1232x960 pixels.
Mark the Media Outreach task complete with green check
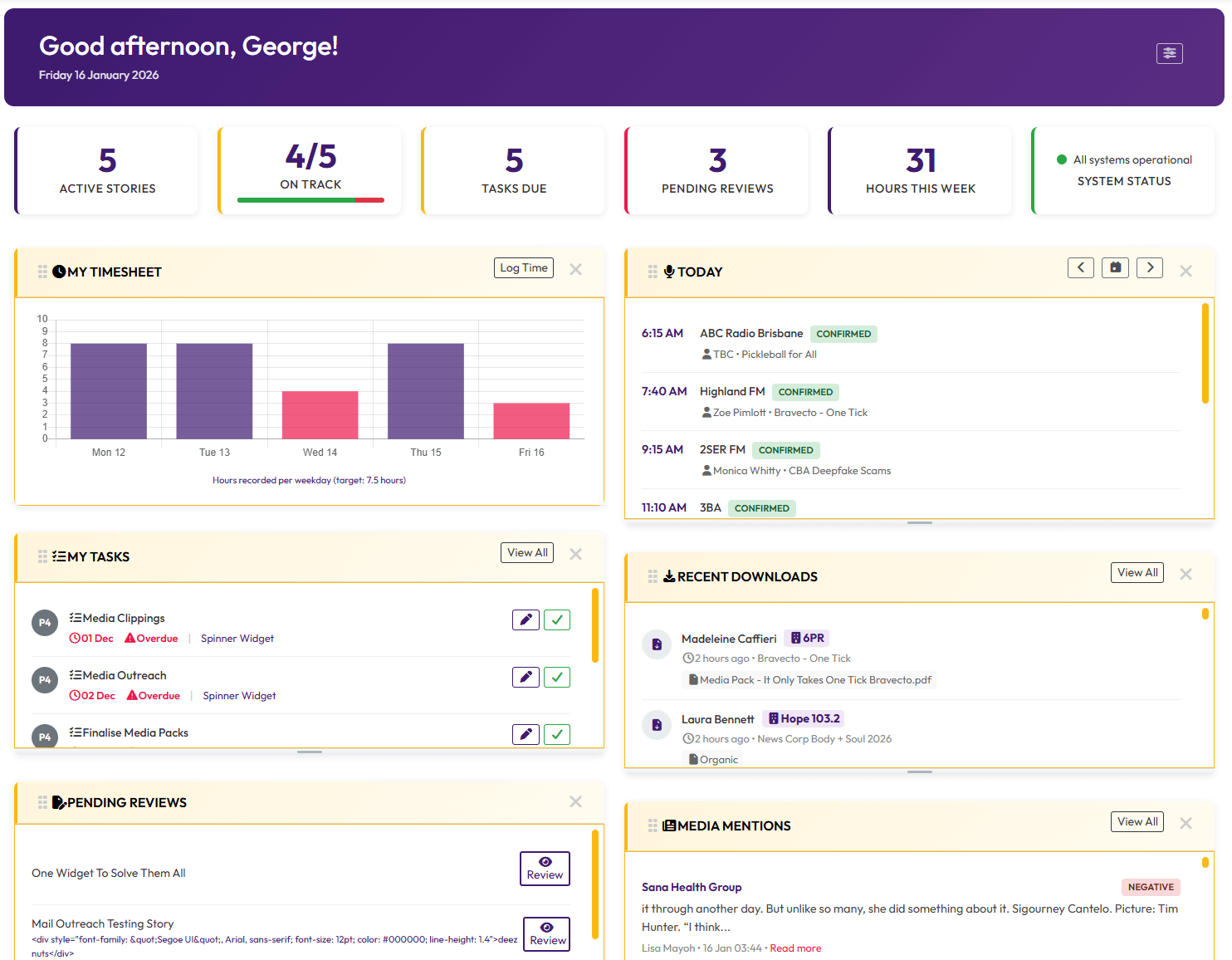pos(557,677)
